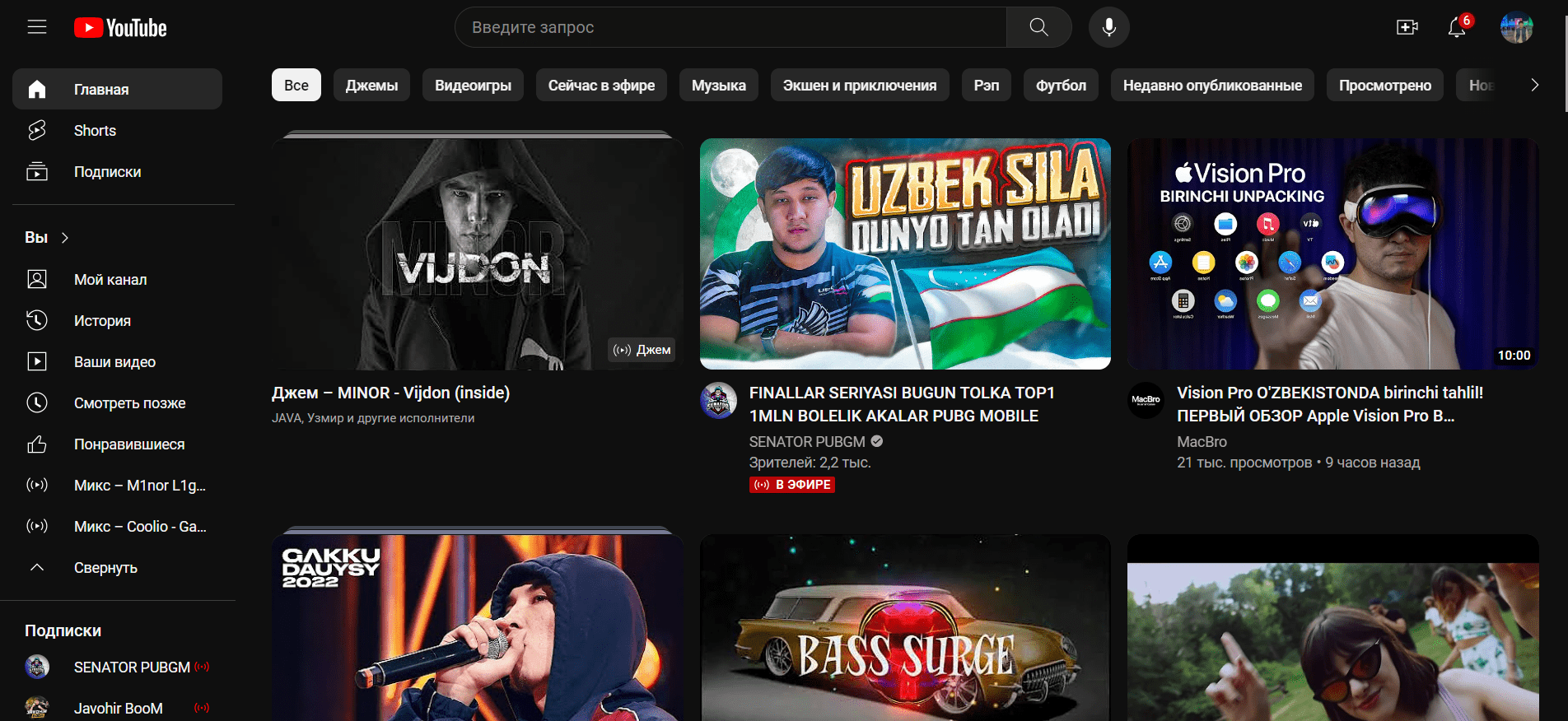The width and height of the screenshot is (1568, 721).
Task: Open the thumbnail with woman in sunglasses
Action: pos(1332,628)
